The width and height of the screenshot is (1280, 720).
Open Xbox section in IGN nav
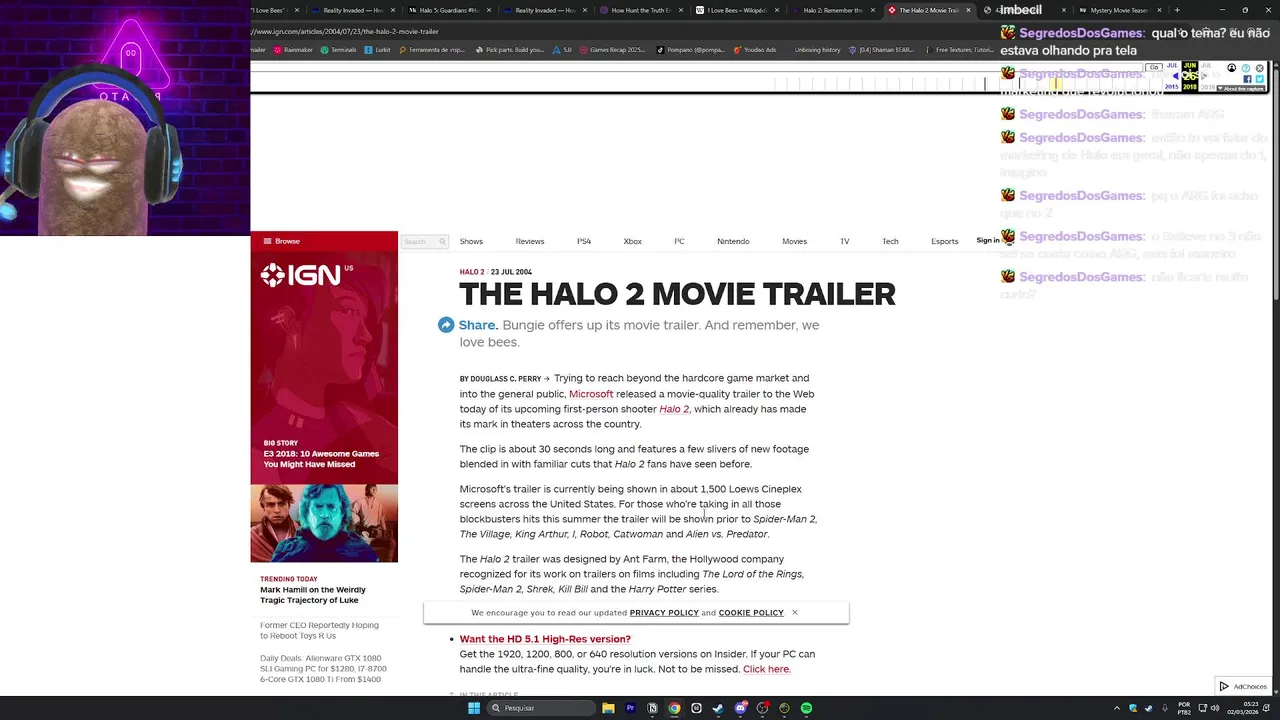click(x=633, y=241)
